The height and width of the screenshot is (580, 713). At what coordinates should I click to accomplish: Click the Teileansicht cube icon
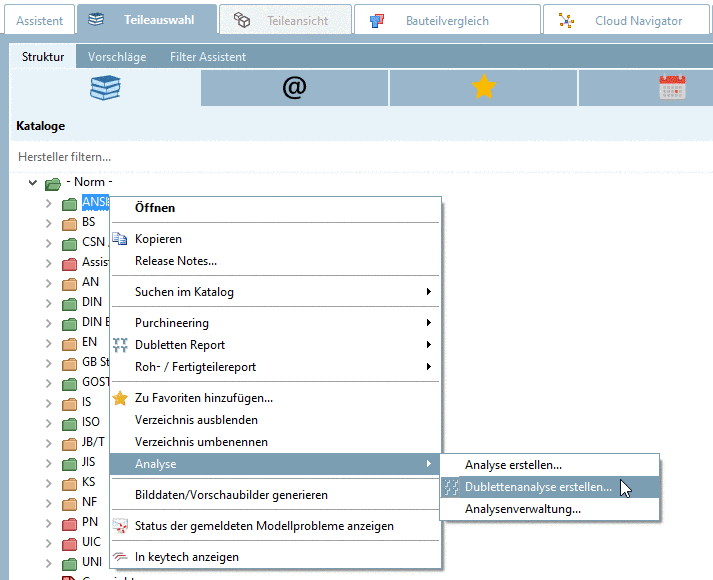pos(242,20)
